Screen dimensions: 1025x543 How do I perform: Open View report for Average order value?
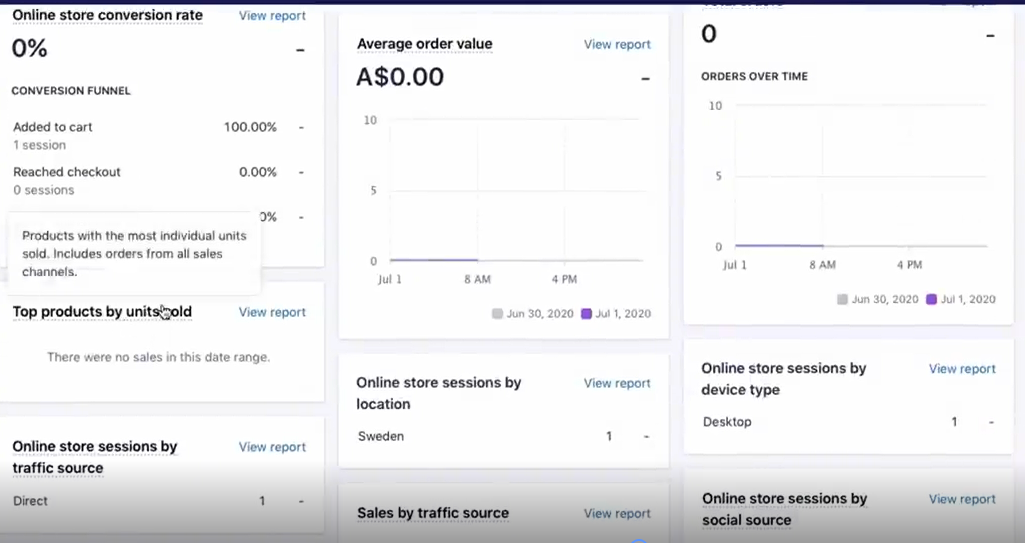617,44
